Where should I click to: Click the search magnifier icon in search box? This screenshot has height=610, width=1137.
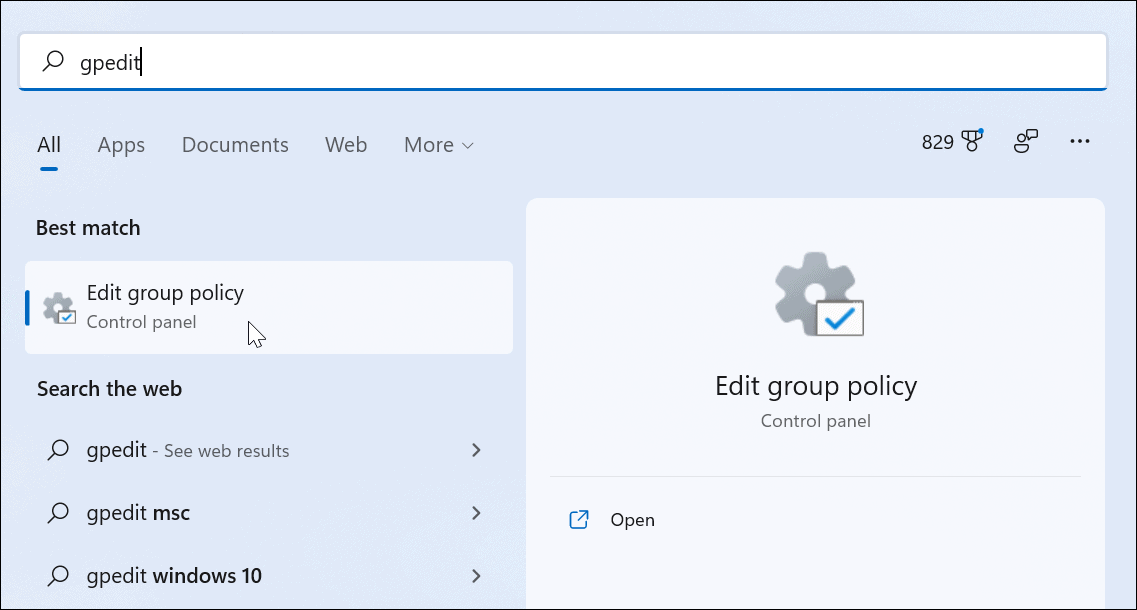pos(53,62)
